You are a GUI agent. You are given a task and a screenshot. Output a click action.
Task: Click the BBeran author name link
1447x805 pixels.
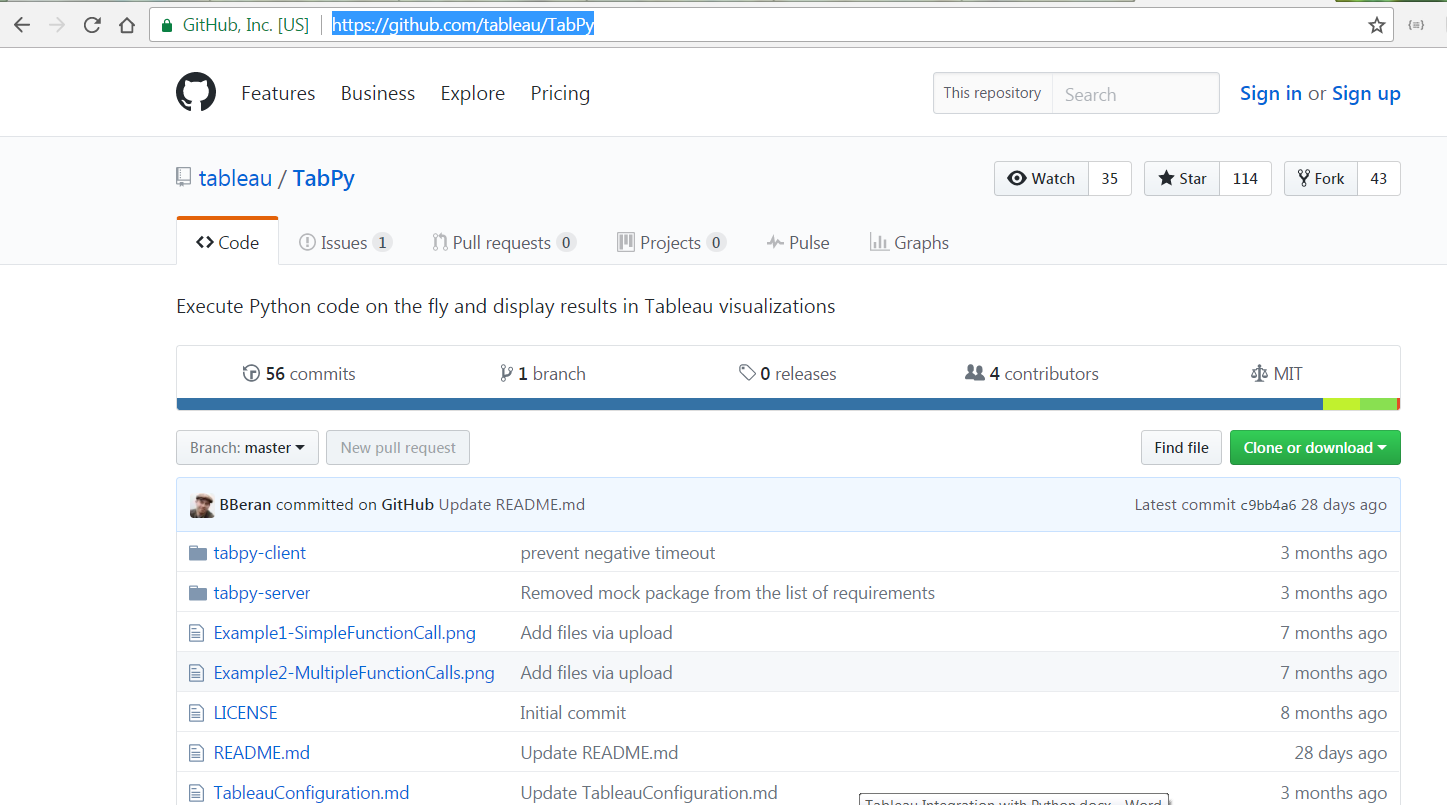click(245, 505)
